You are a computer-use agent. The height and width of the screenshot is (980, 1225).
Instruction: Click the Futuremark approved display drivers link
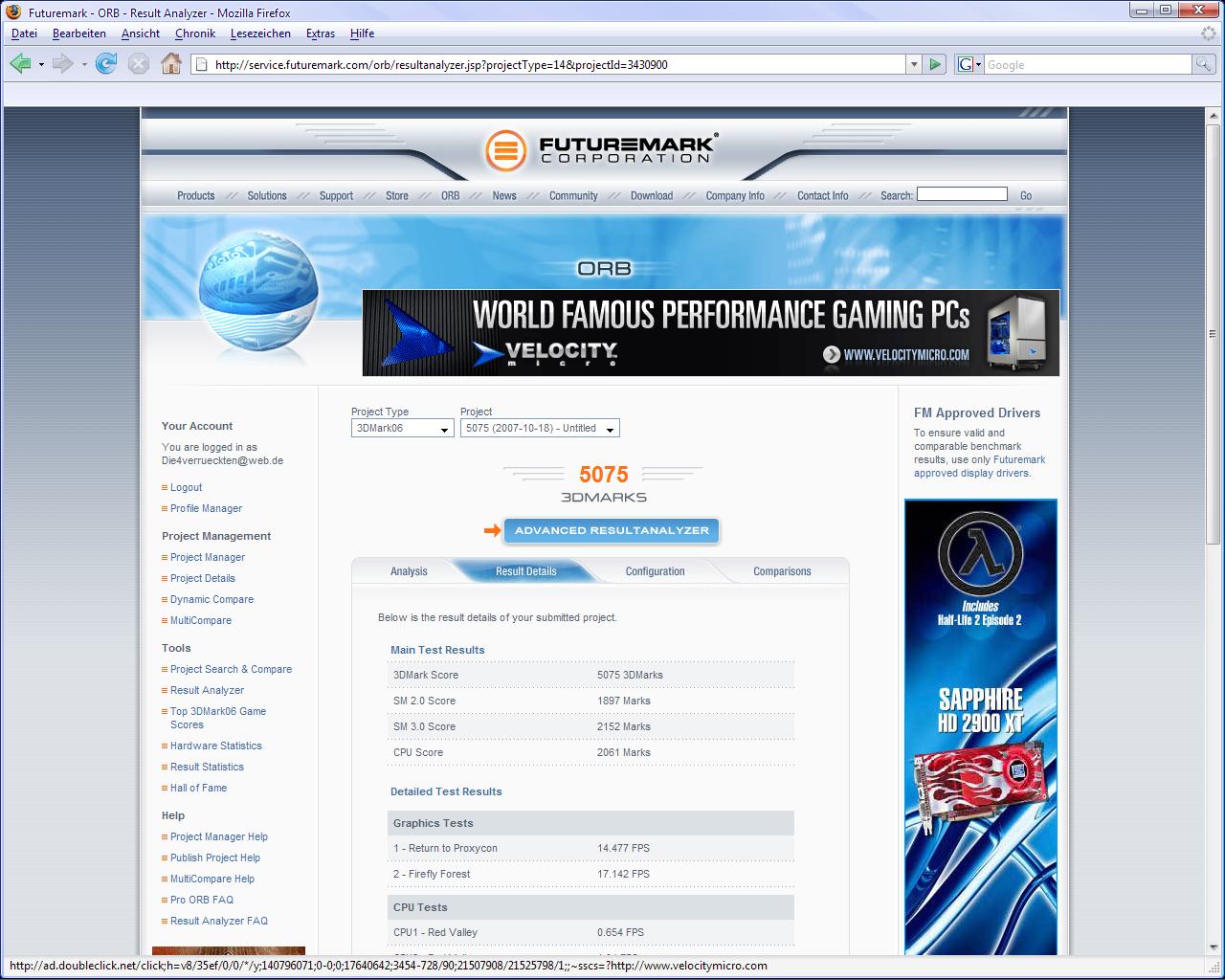(980, 466)
